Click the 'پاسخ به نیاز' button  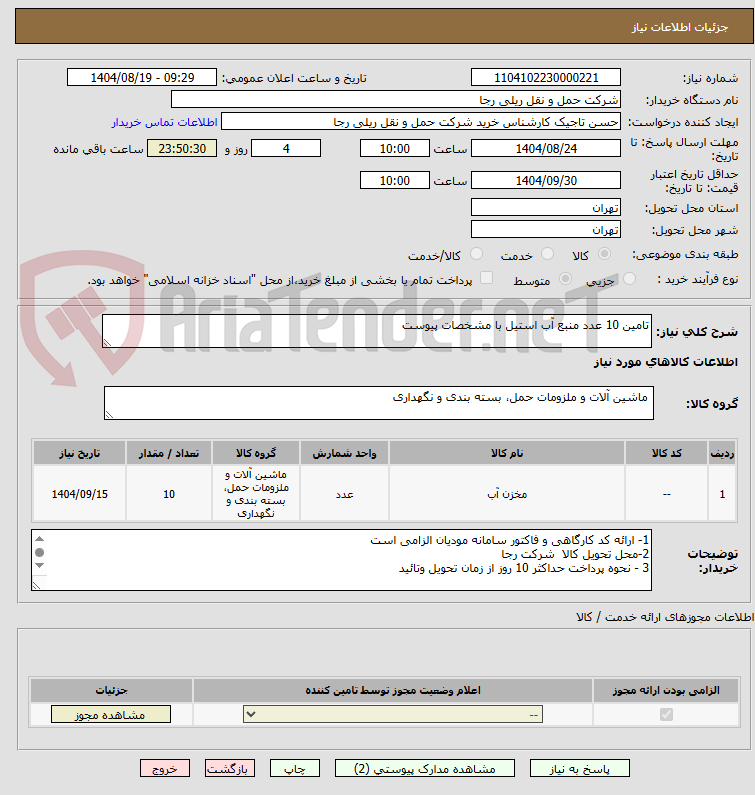click(580, 769)
